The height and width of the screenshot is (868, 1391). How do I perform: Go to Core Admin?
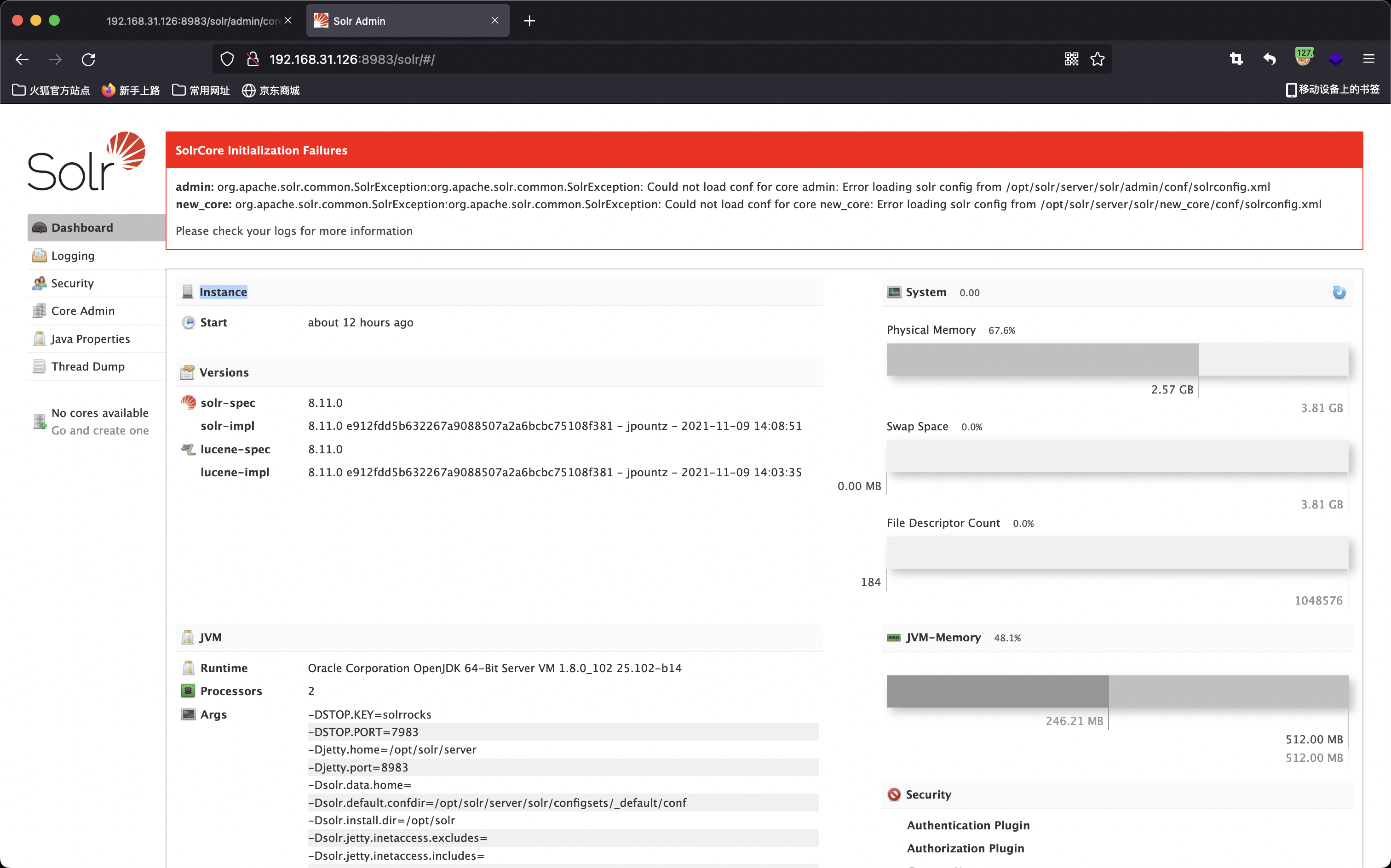83,311
